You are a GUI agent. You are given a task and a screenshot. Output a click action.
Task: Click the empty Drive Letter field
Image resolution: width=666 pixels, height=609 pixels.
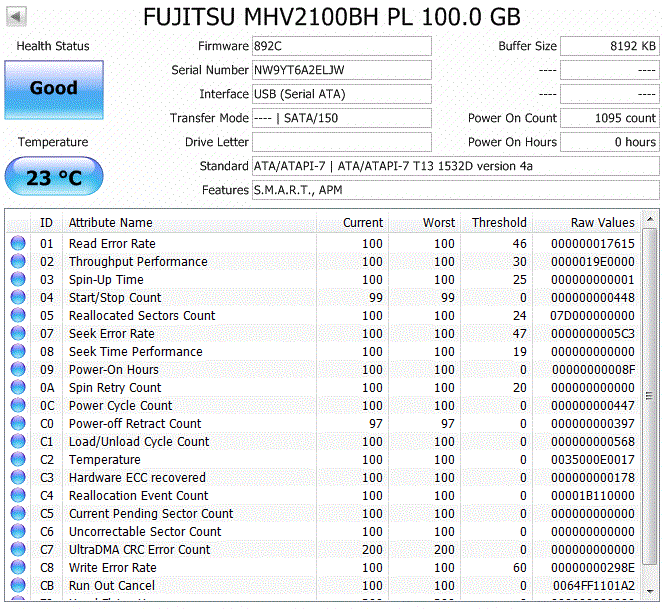click(342, 142)
